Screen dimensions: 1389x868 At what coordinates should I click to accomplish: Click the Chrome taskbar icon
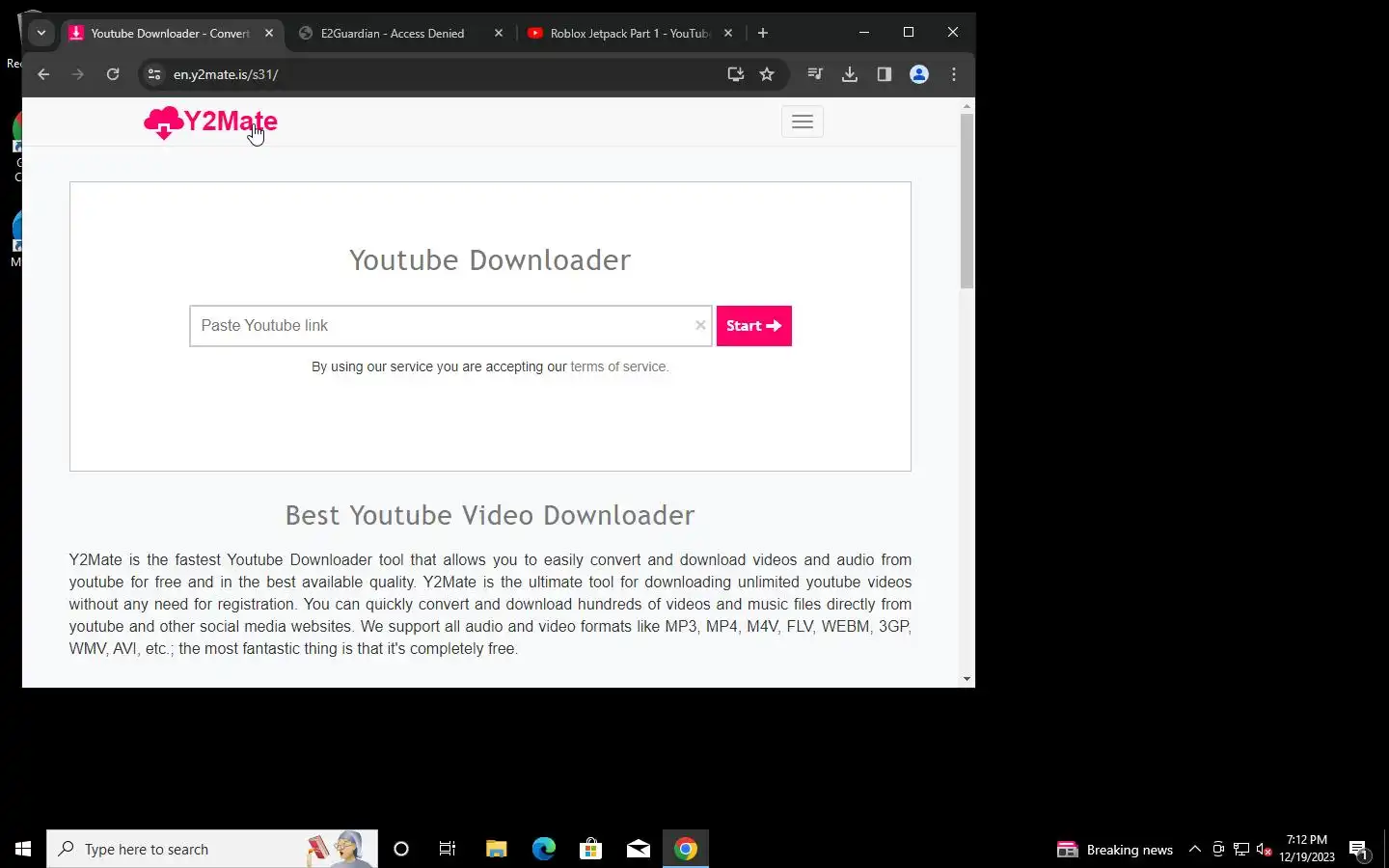(686, 849)
